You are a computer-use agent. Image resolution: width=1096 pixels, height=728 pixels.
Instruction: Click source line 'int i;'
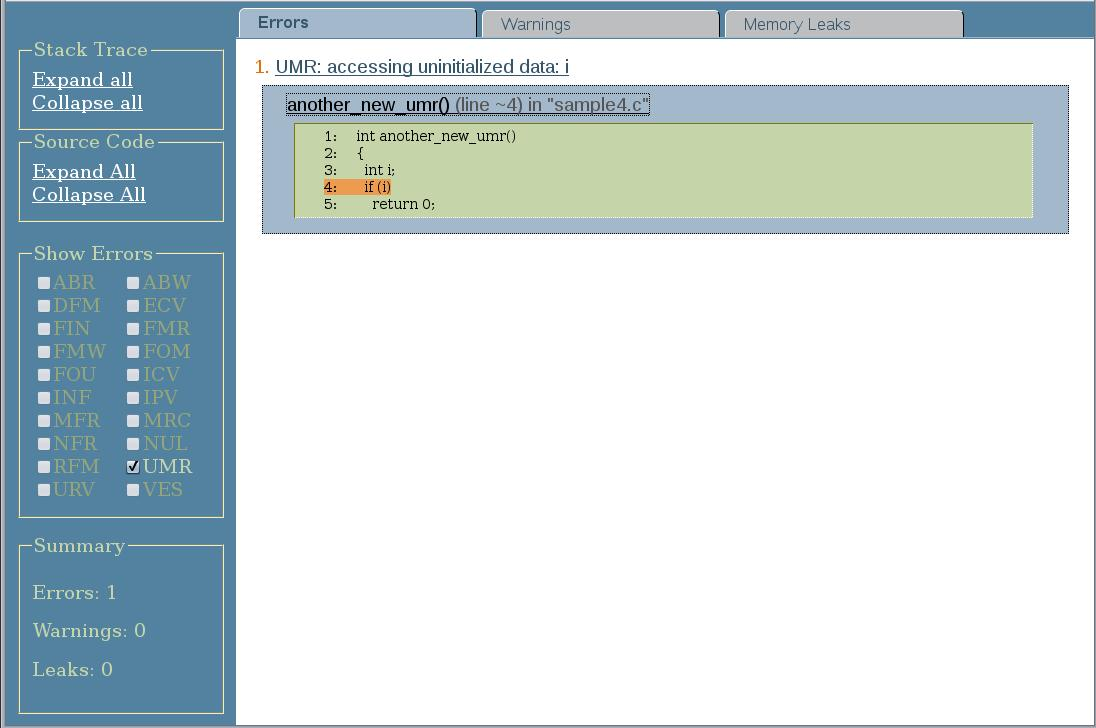(x=379, y=170)
